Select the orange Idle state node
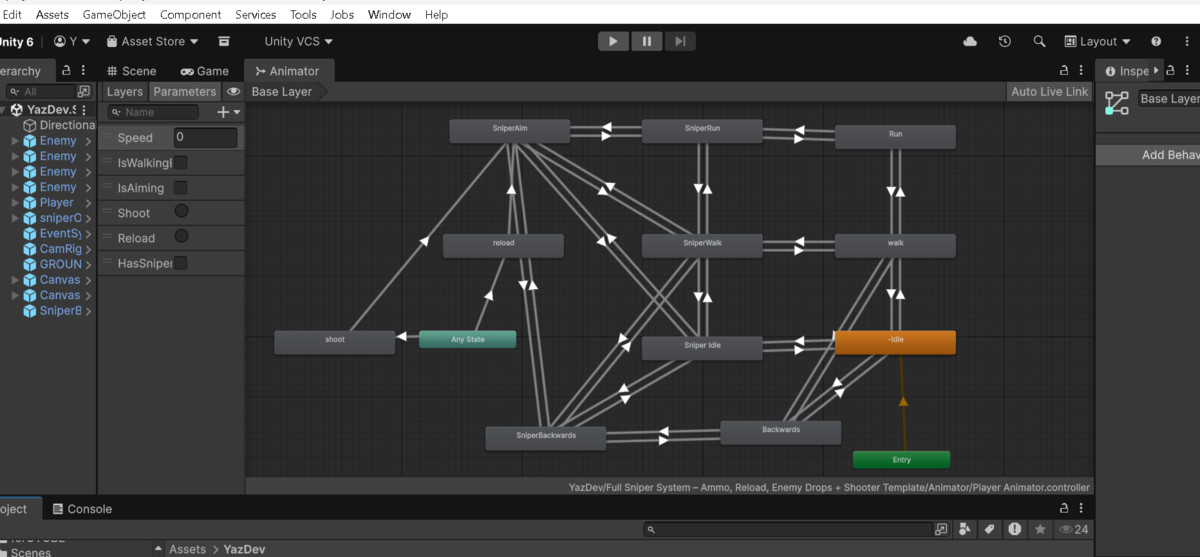1200x557 pixels. [895, 342]
